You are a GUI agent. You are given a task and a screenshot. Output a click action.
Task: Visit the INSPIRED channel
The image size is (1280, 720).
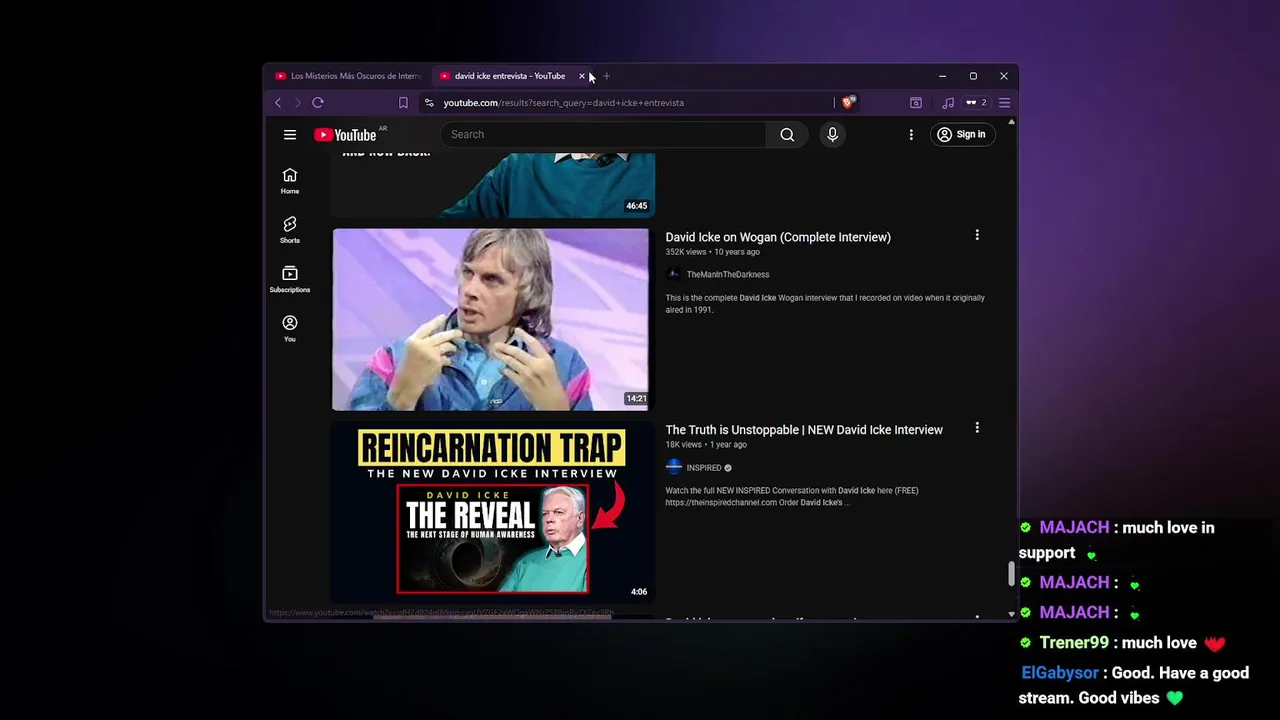tap(704, 468)
